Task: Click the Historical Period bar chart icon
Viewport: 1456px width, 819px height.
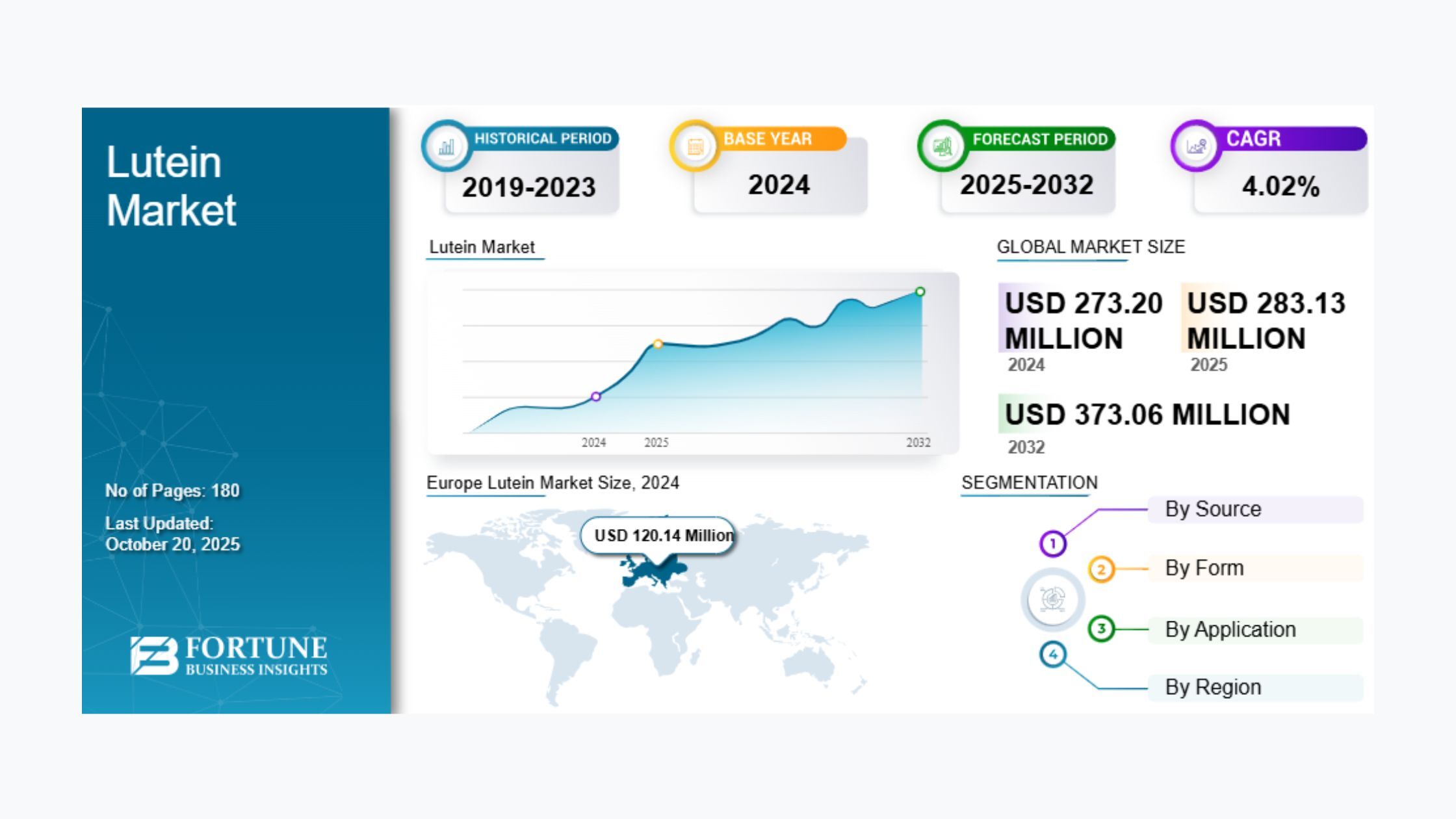Action: [x=447, y=147]
